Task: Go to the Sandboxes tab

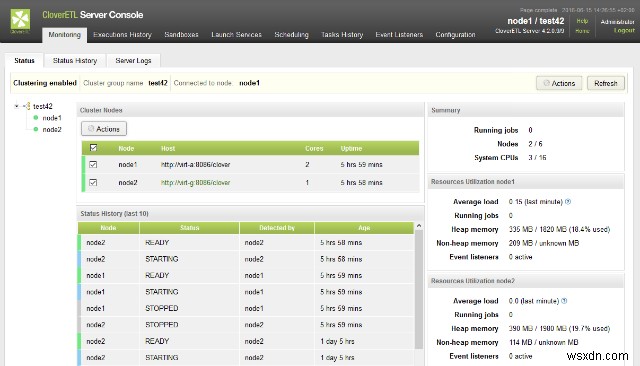Action: click(181, 35)
